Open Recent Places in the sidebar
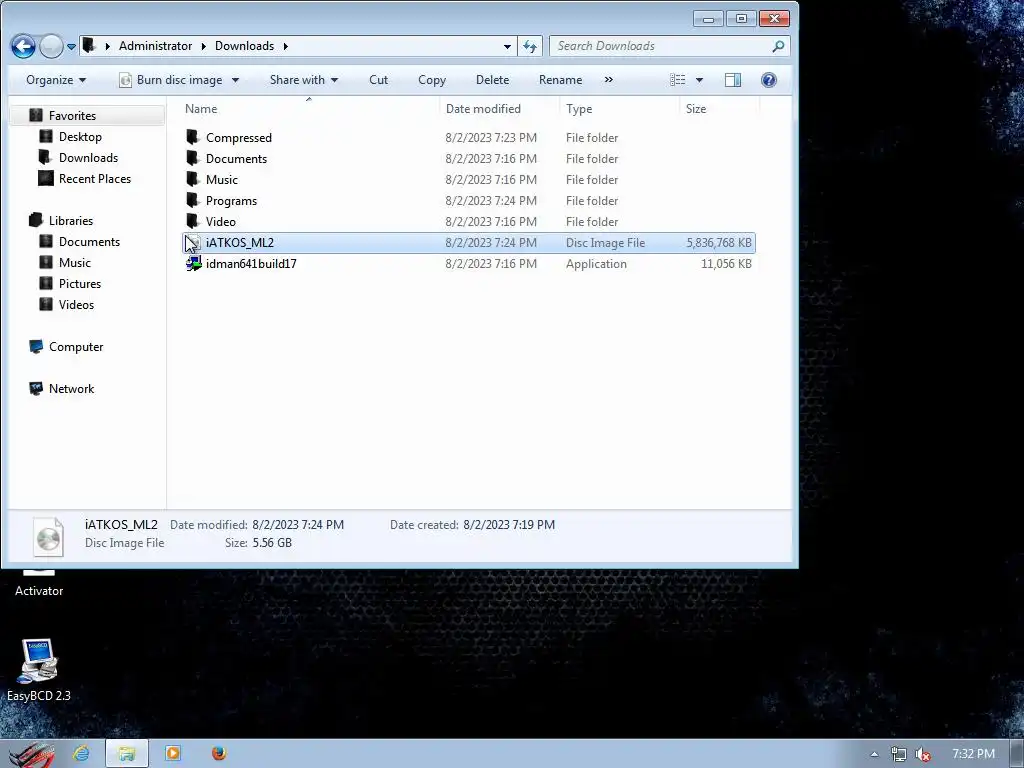This screenshot has height=768, width=1024. tap(95, 178)
